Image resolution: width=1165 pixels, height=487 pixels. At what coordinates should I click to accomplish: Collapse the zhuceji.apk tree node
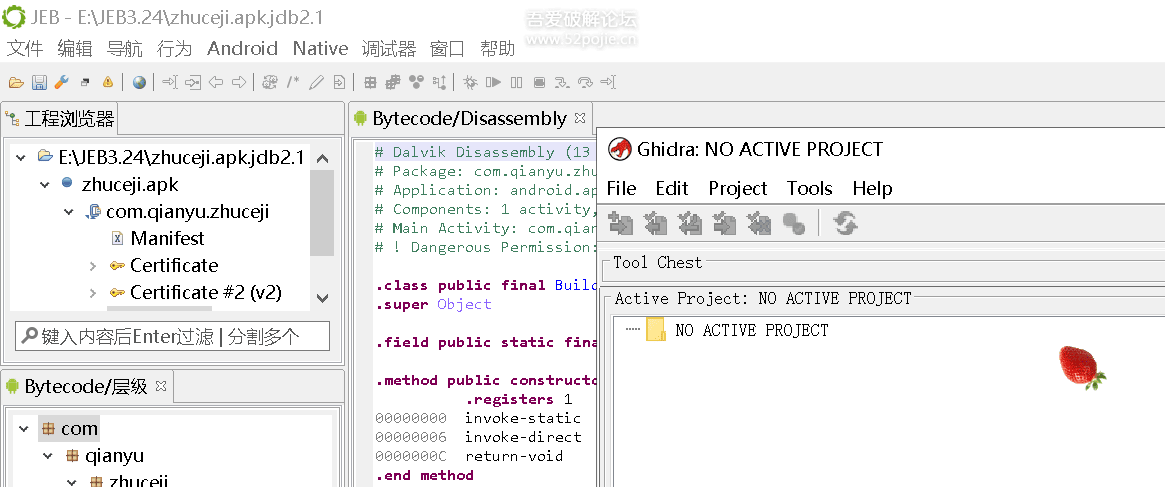(x=45, y=184)
